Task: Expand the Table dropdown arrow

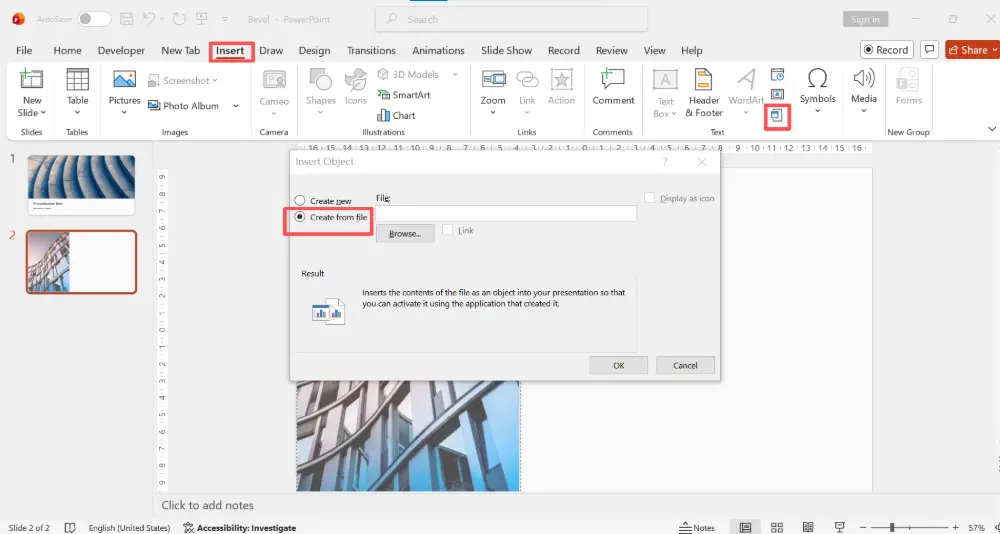Action: pyautogui.click(x=78, y=113)
